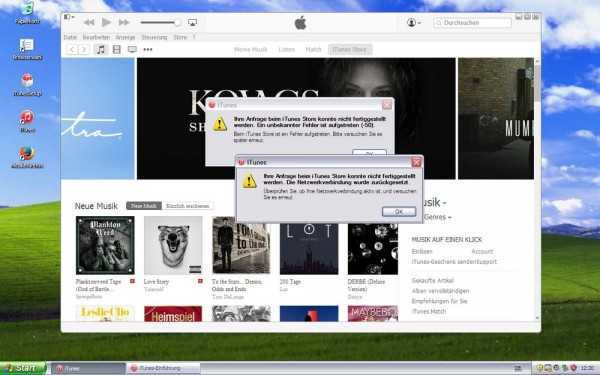Image resolution: width=600 pixels, height=375 pixels.
Task: Select the Meine Musik tab
Action: coord(250,49)
